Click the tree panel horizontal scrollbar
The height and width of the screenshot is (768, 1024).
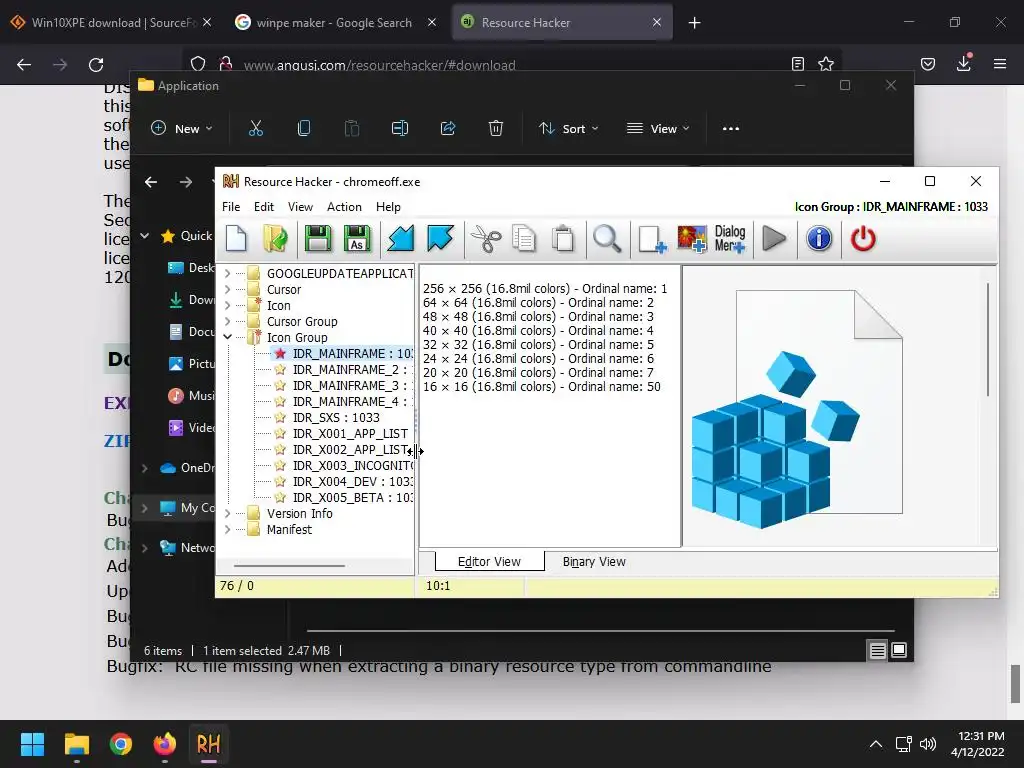click(x=289, y=566)
